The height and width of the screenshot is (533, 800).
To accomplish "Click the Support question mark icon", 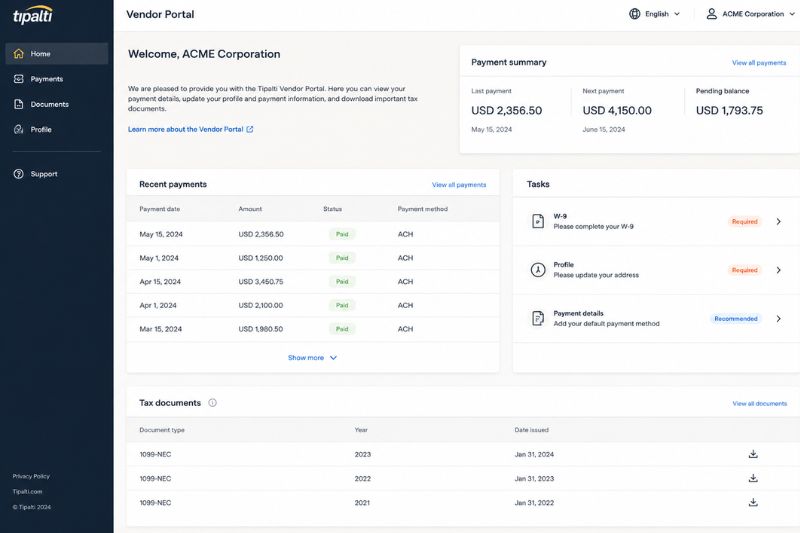I will (x=19, y=174).
